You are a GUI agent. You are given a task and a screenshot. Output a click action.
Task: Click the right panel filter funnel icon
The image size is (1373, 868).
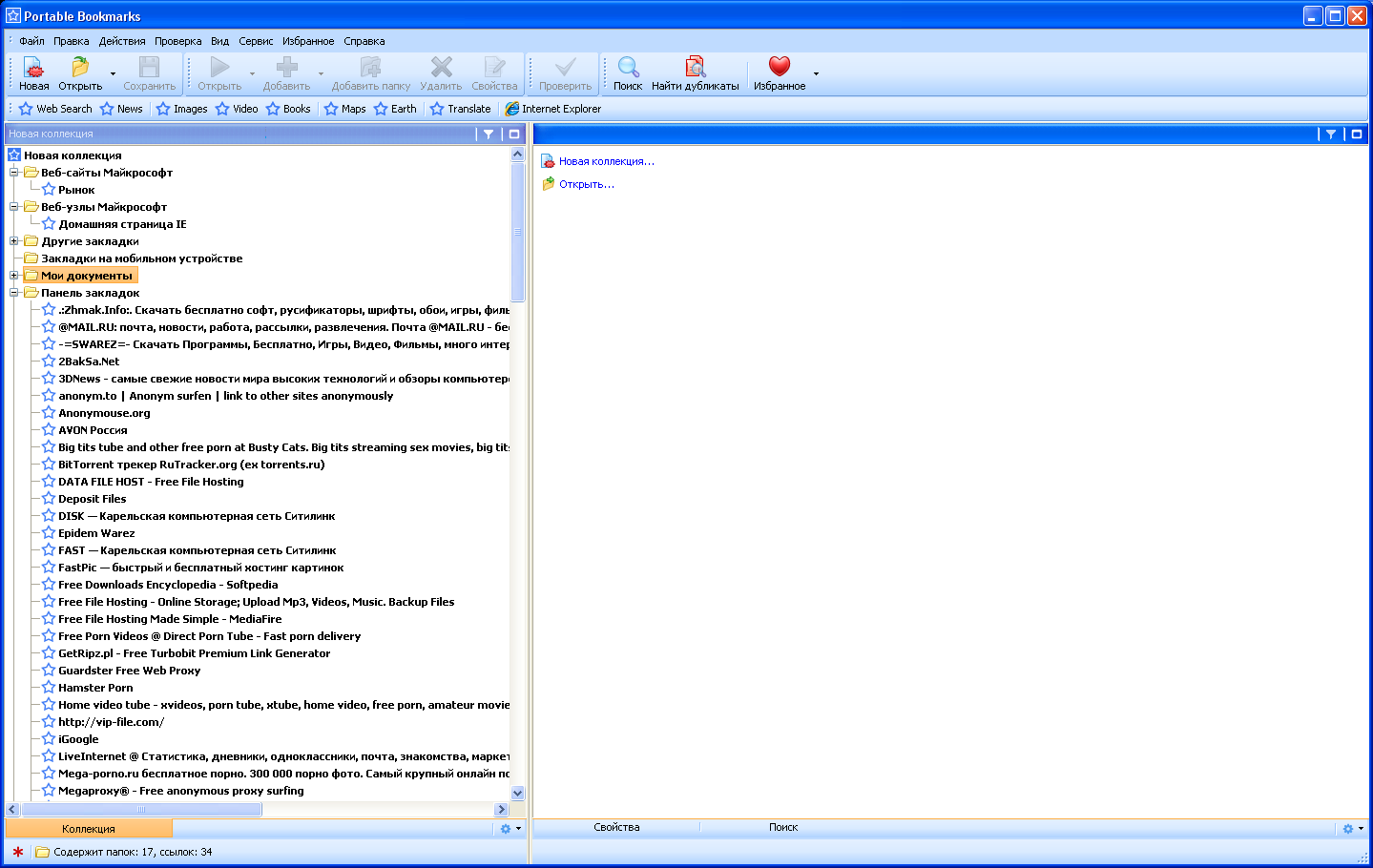tap(1331, 134)
